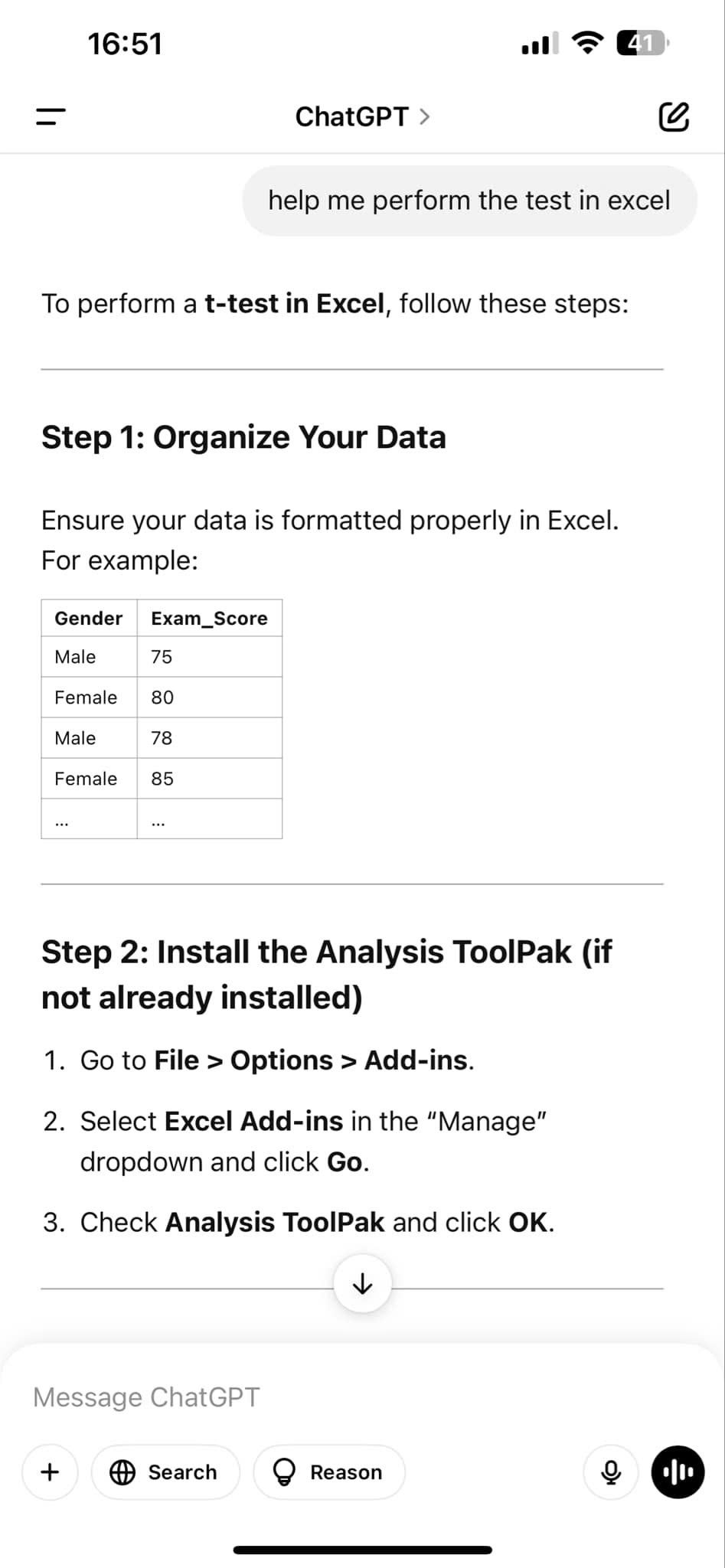
Task: Open ChatGPT model selector at top
Action: 352,117
